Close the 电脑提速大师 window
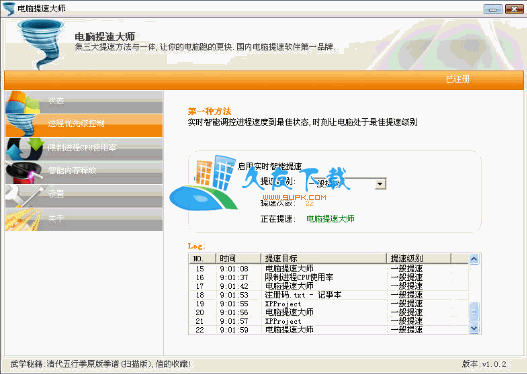 pos(514,9)
